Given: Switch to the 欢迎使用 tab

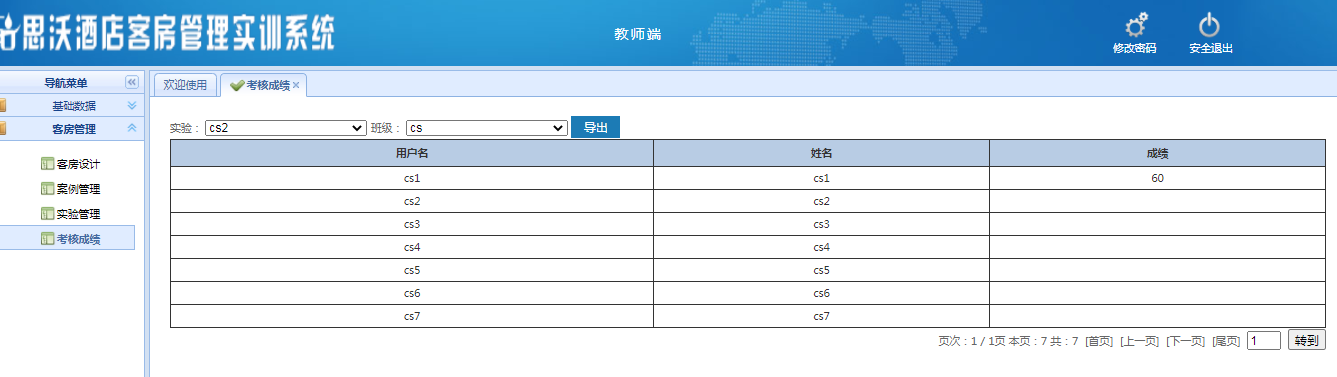Looking at the screenshot, I should tap(185, 86).
